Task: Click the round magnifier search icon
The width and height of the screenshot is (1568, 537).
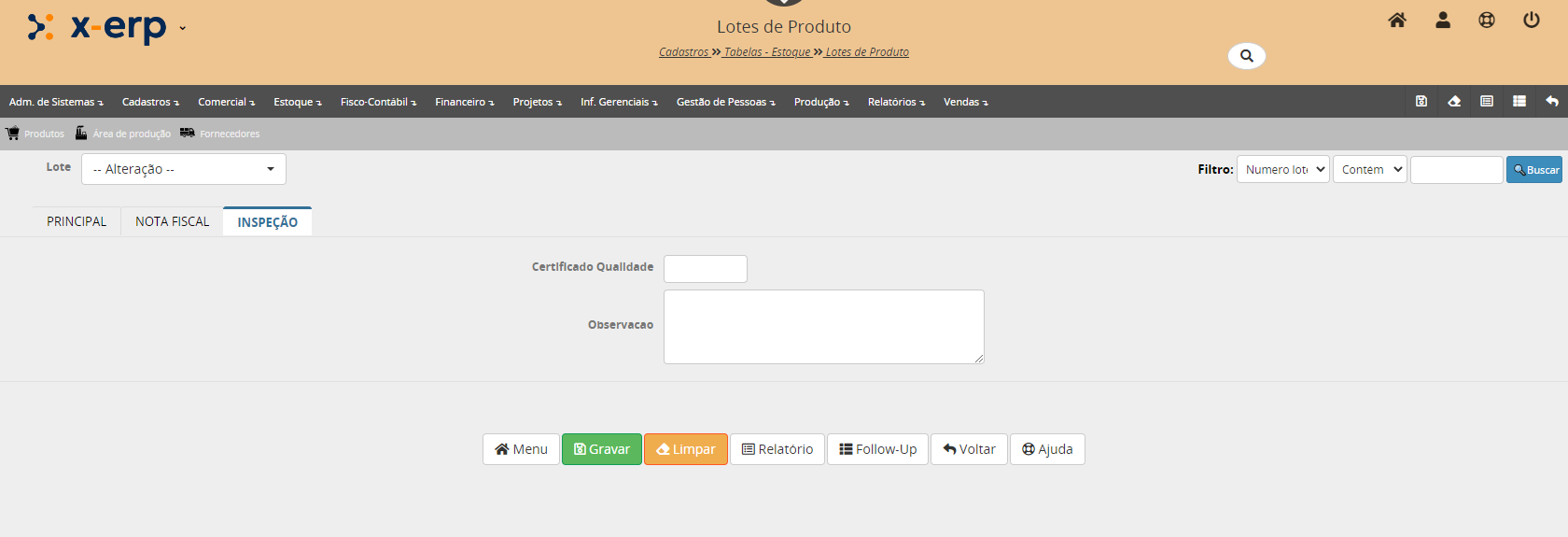Action: pyautogui.click(x=1246, y=56)
